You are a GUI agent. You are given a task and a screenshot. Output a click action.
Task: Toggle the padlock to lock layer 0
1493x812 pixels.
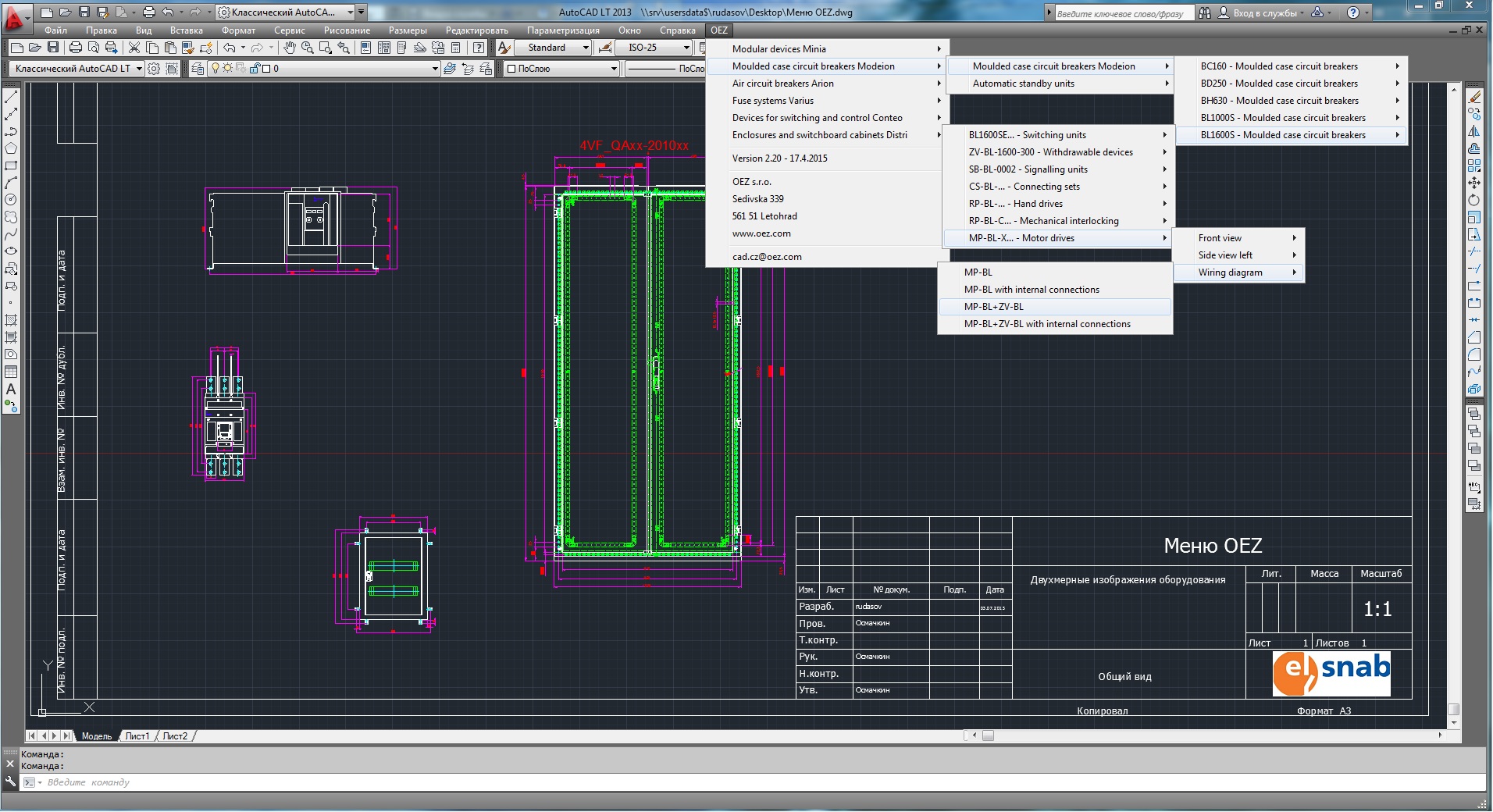click(x=255, y=69)
